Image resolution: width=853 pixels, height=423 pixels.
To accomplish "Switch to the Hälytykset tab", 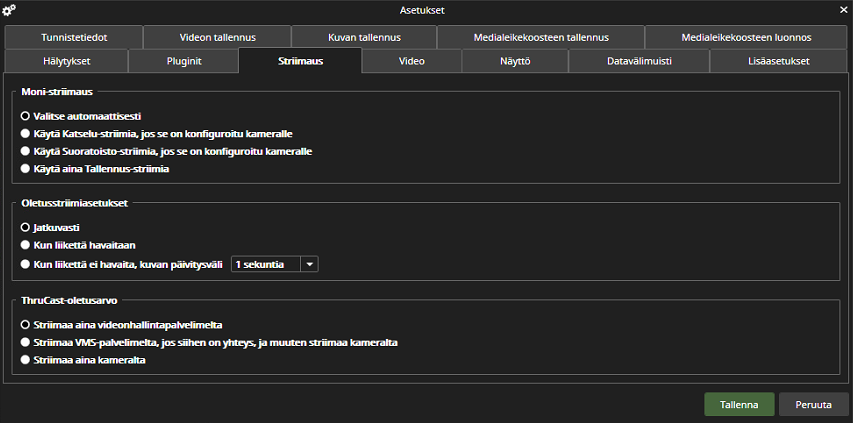I will tap(66, 61).
